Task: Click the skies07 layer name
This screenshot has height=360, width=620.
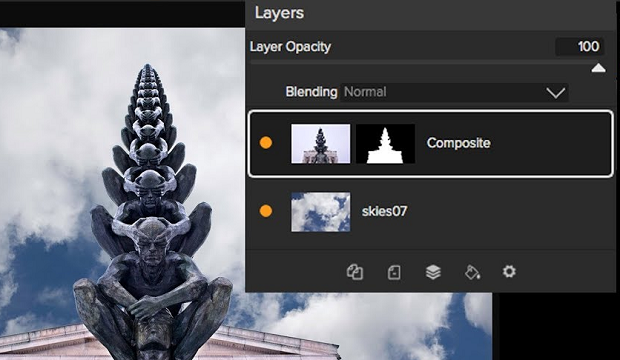Action: [x=384, y=211]
